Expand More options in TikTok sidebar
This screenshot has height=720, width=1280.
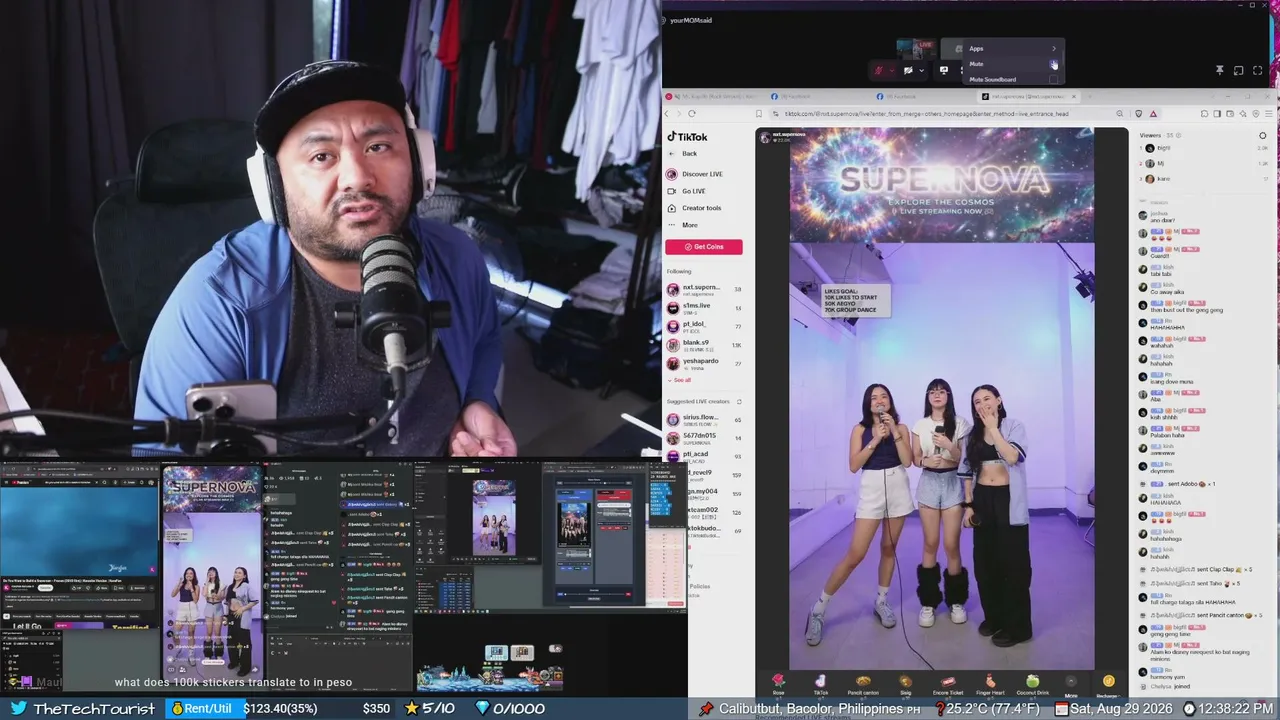[682, 225]
